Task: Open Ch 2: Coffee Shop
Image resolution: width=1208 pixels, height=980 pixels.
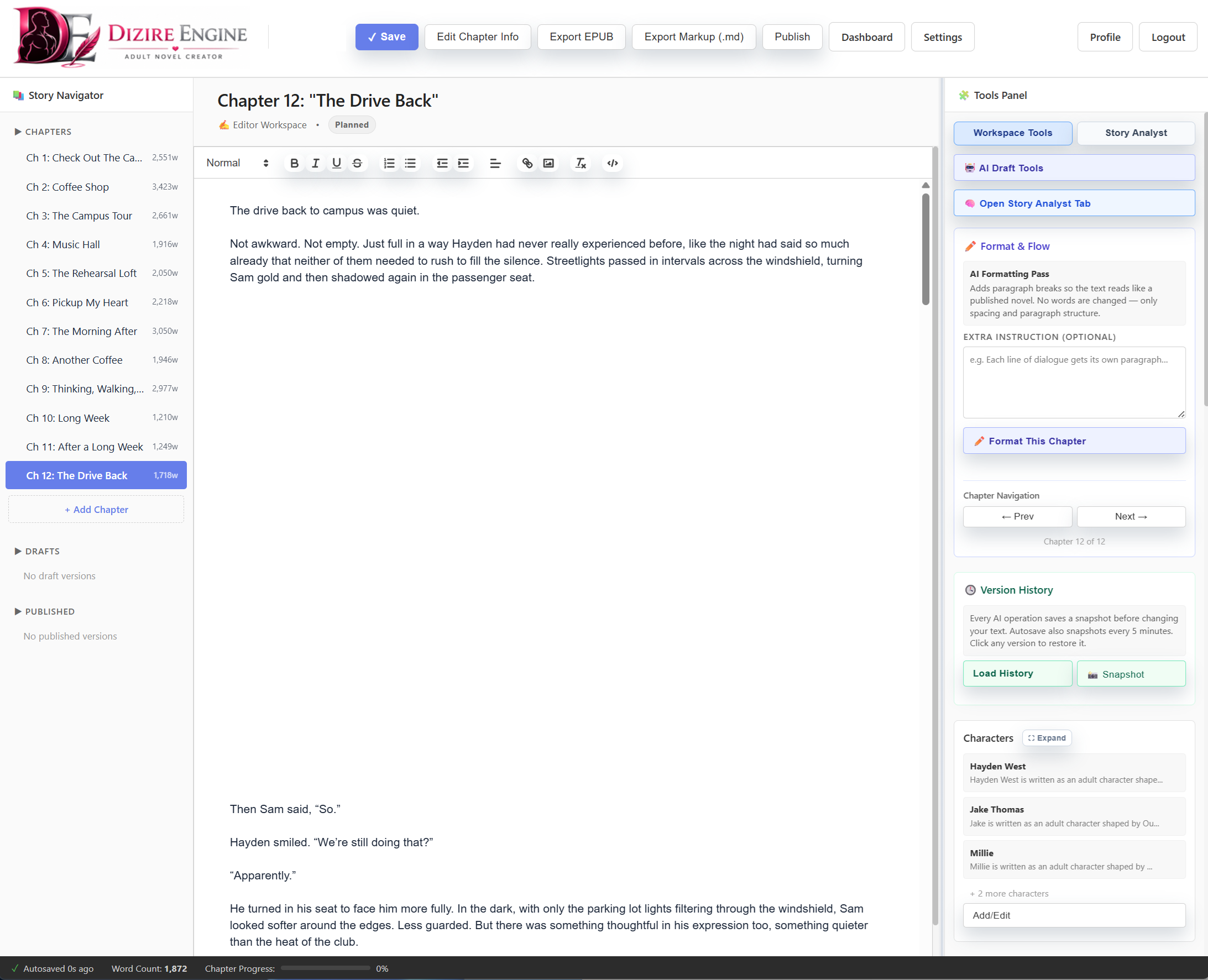Action: 96,187
